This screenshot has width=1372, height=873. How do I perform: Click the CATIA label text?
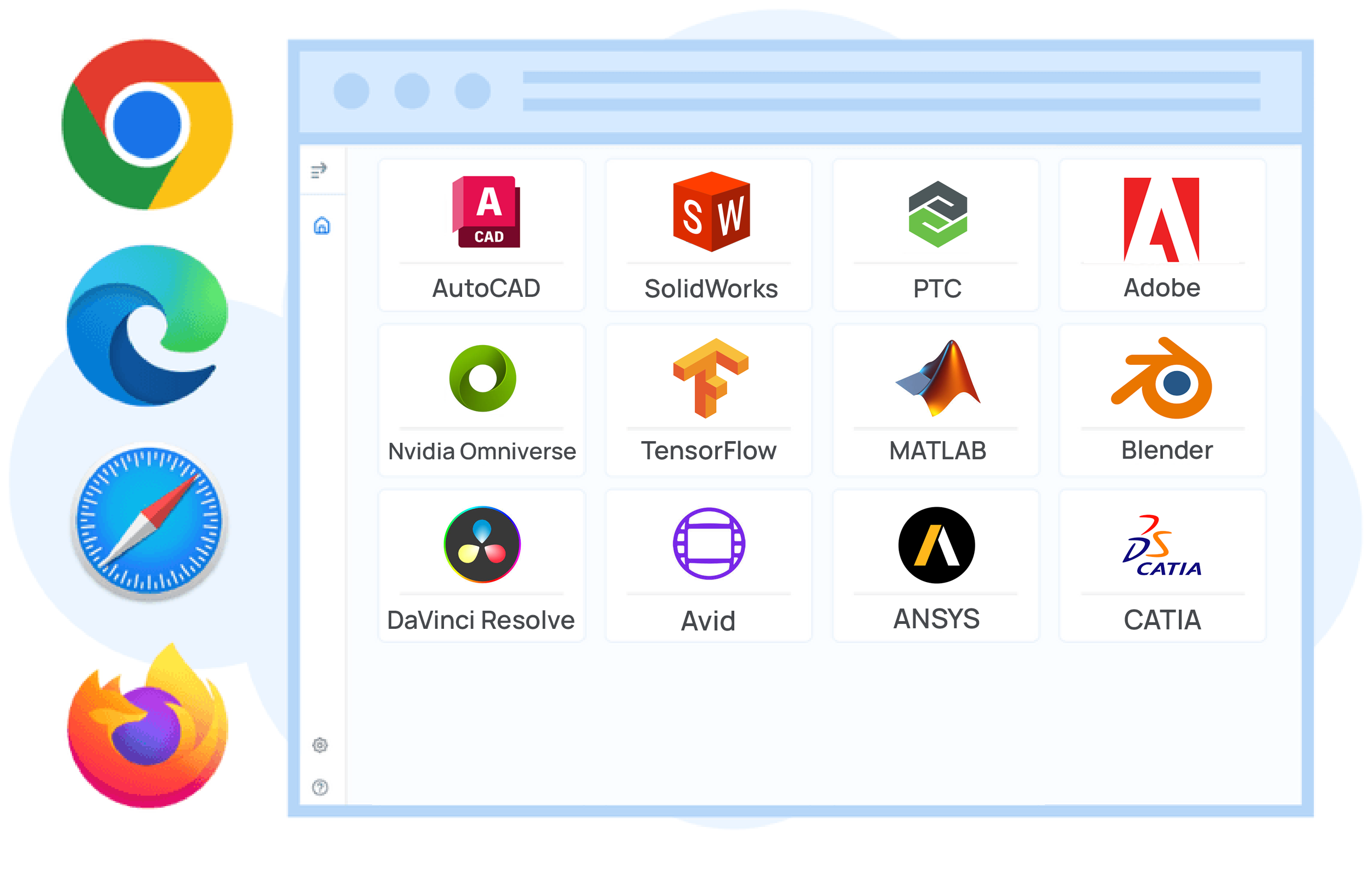pyautogui.click(x=1162, y=620)
